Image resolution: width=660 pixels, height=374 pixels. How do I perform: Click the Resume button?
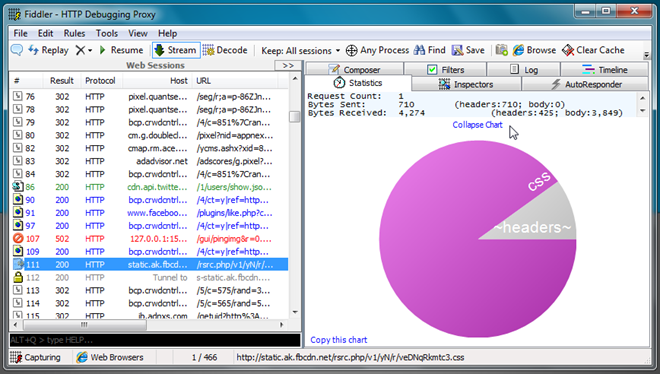(x=121, y=50)
